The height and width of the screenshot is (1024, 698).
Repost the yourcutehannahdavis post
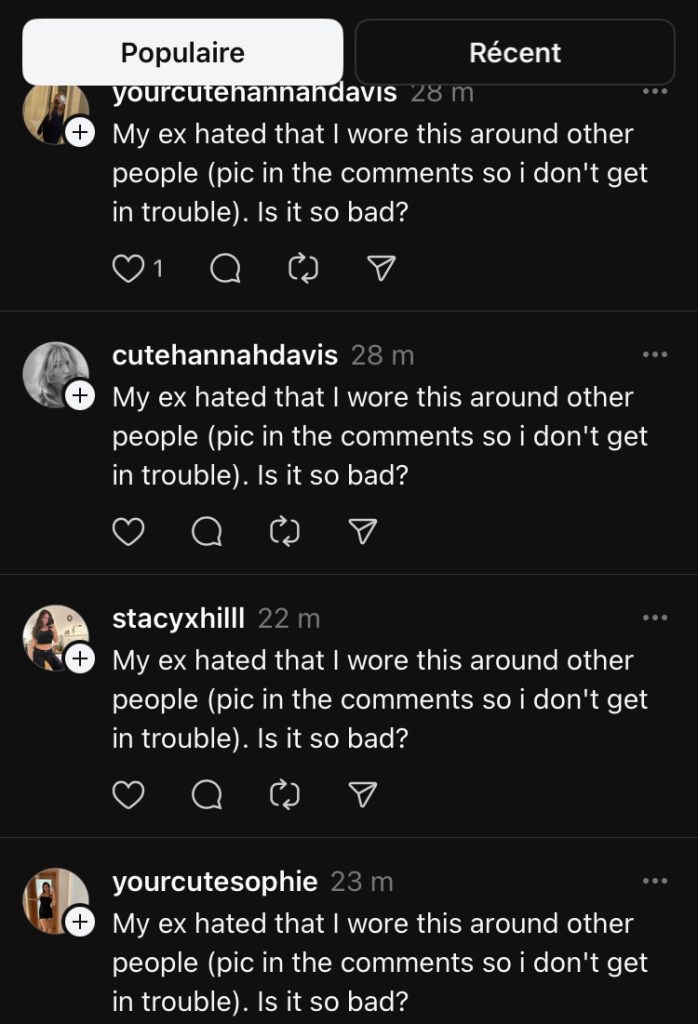pyautogui.click(x=304, y=268)
